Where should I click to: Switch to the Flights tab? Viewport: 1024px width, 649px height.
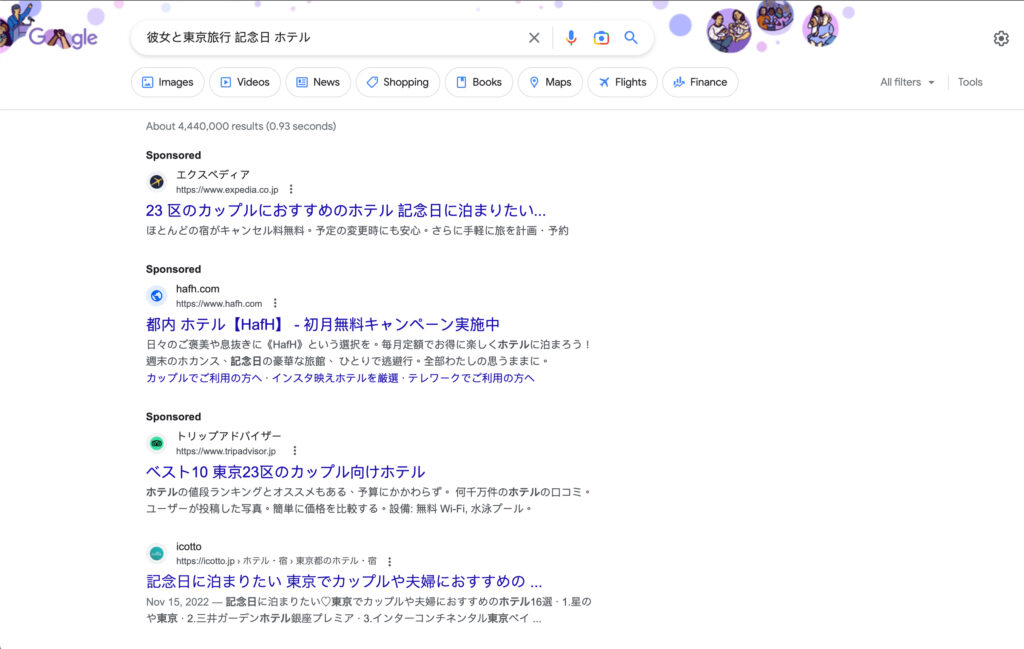coord(622,82)
